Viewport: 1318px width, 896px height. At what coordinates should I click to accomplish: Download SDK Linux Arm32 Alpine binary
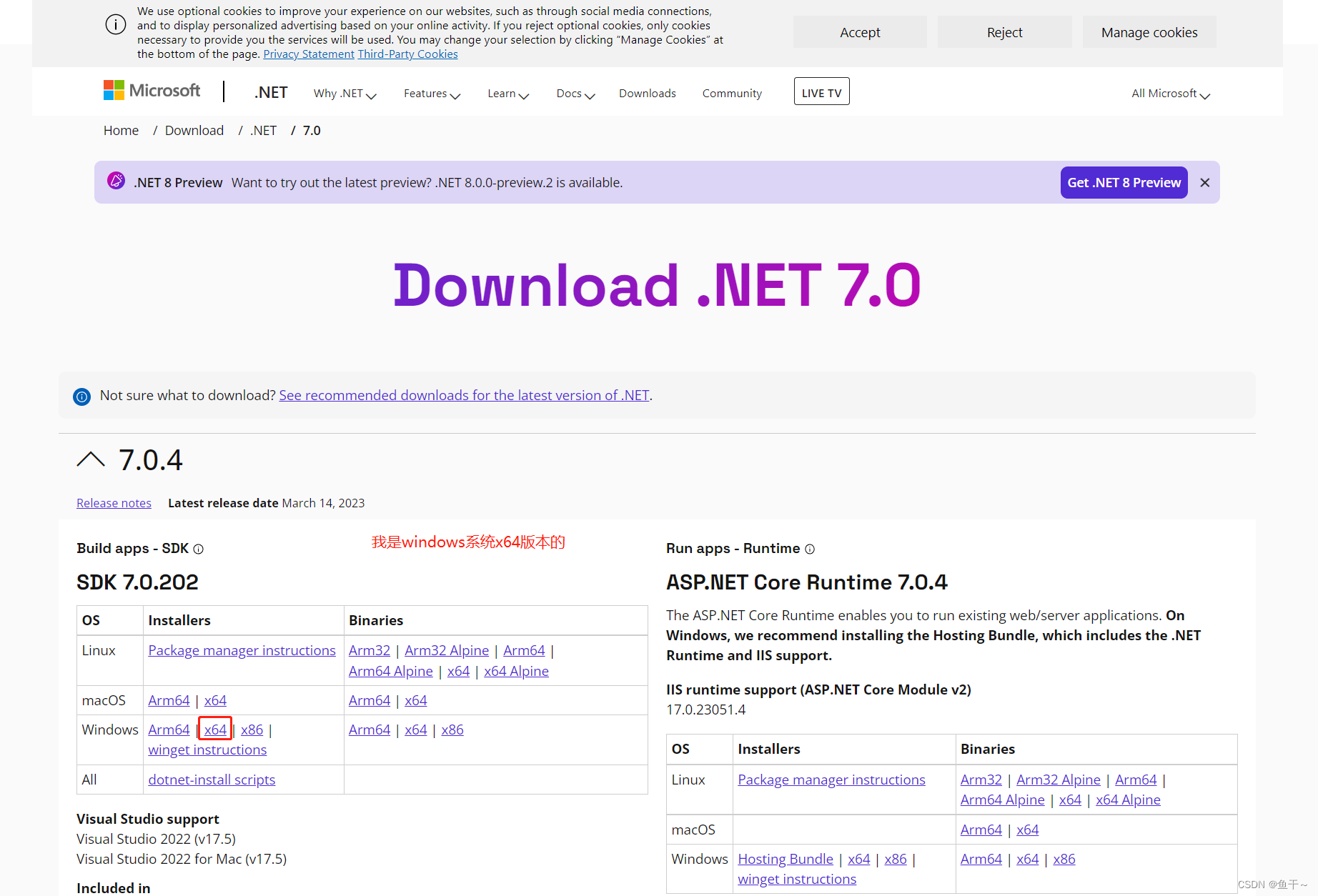(447, 650)
